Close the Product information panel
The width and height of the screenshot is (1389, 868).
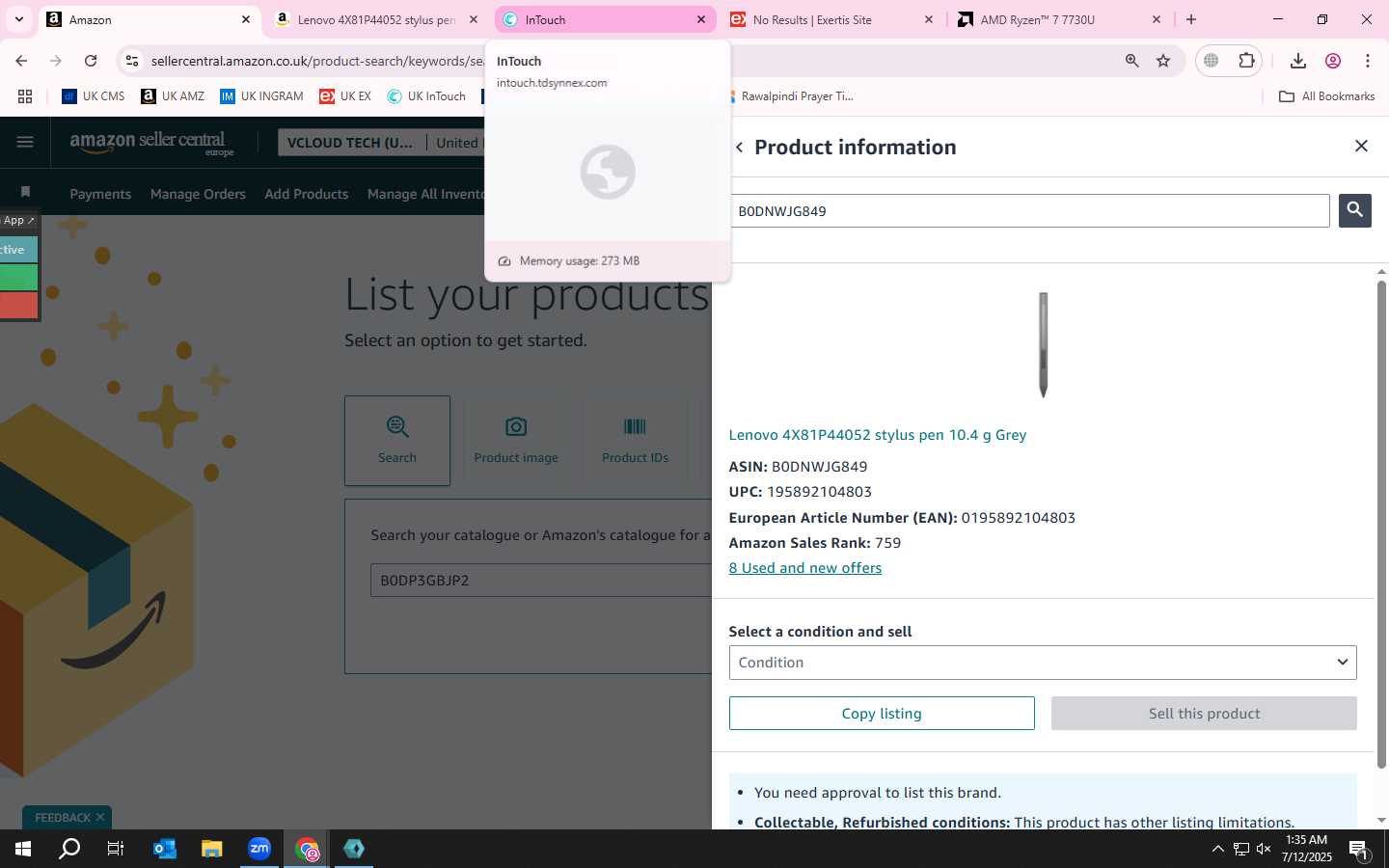click(x=1361, y=146)
